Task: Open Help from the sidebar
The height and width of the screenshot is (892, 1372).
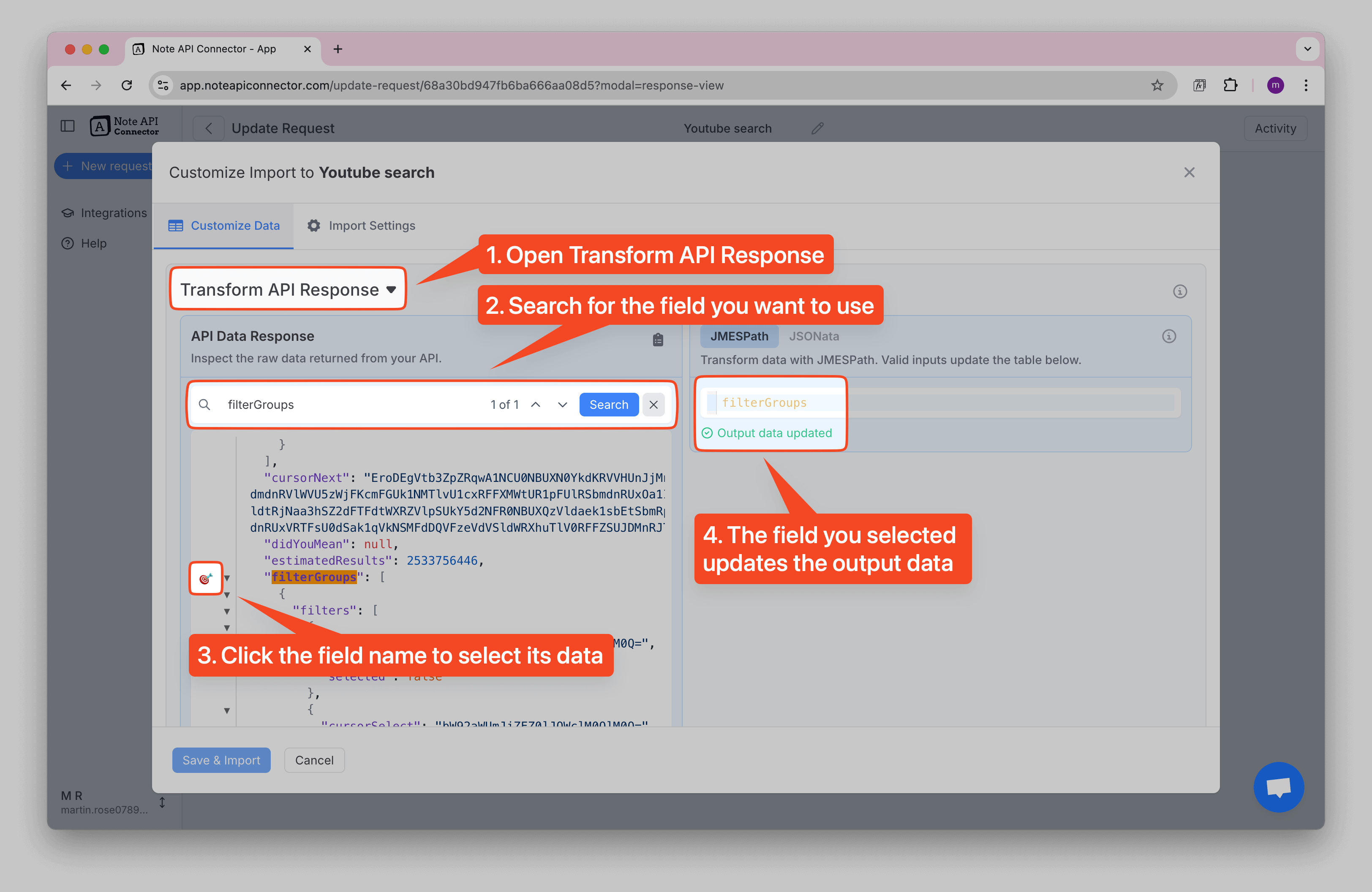Action: pyautogui.click(x=92, y=243)
